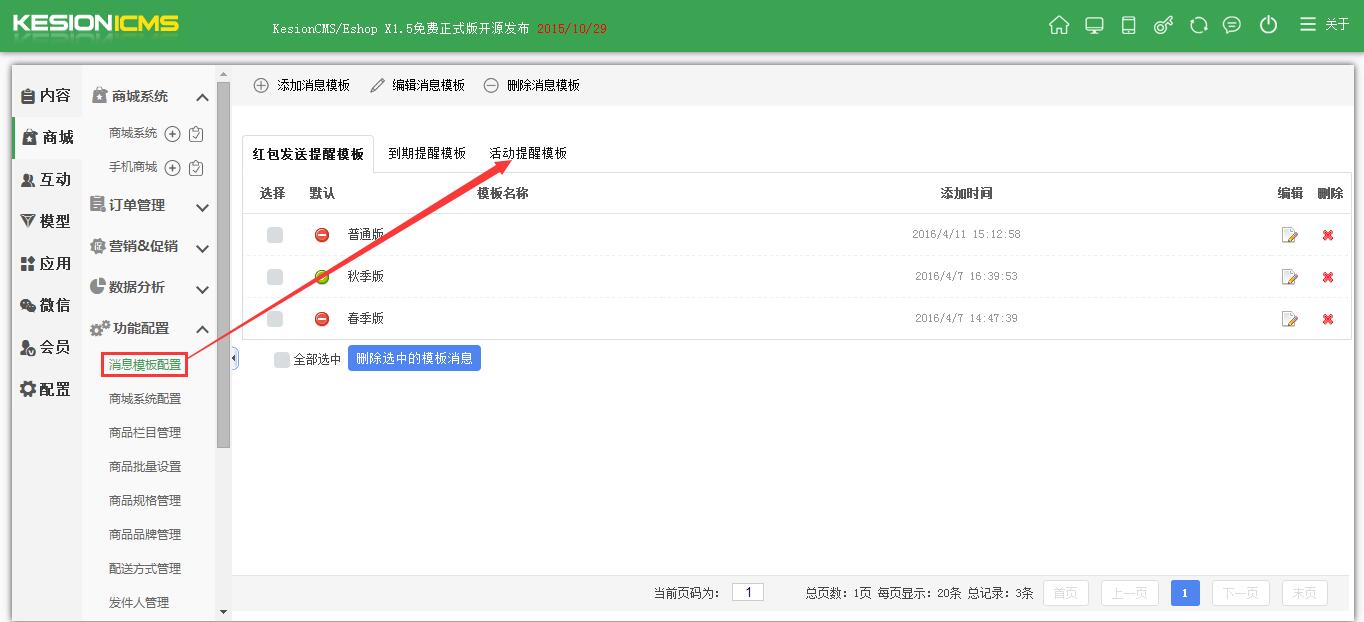Viewport: 1364px width, 622px height.
Task: Check the checkbox for 秋季版 row
Action: (275, 277)
